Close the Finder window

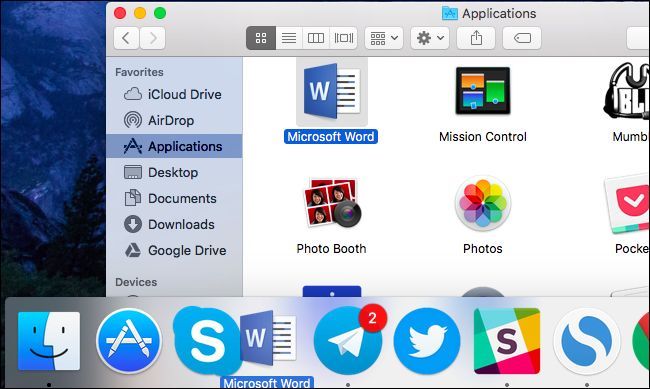click(x=120, y=13)
